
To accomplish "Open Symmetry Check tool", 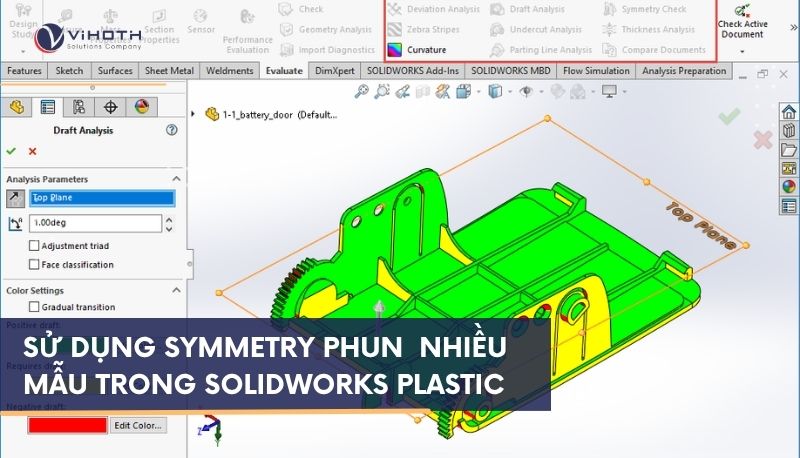I will click(x=645, y=9).
